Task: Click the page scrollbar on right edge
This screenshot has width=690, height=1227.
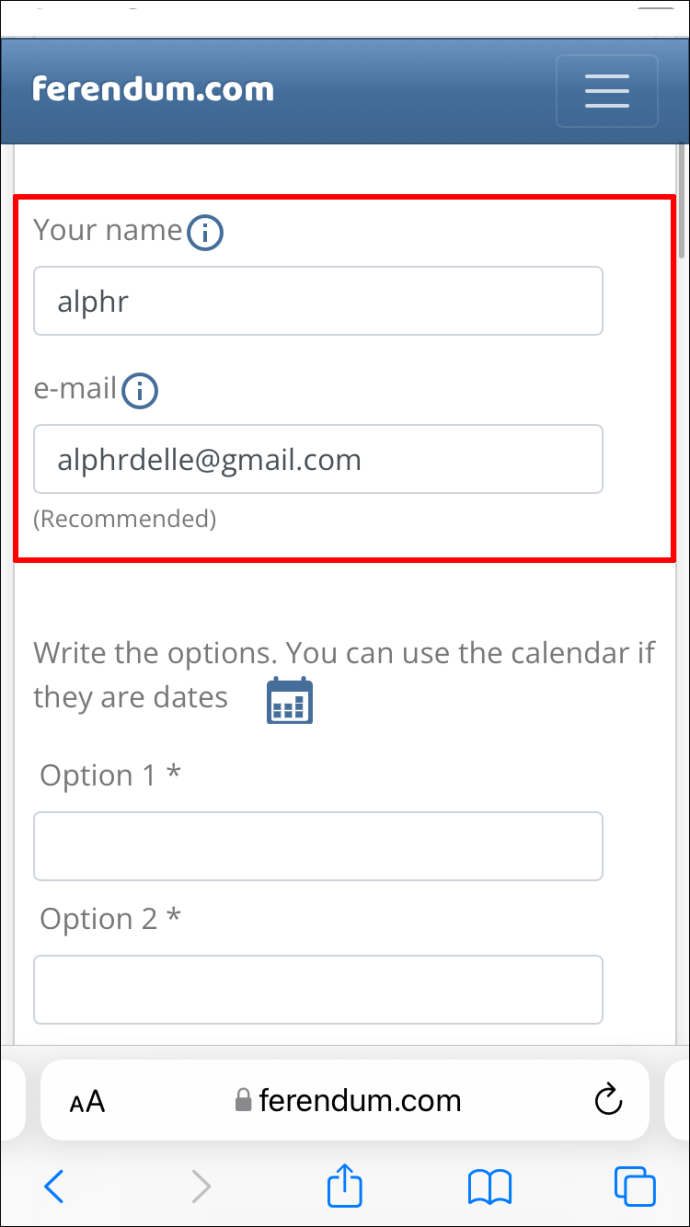Action: (682, 200)
